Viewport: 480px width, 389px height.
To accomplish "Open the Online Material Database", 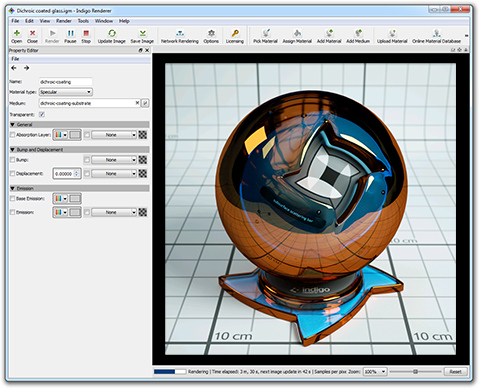I will click(436, 36).
